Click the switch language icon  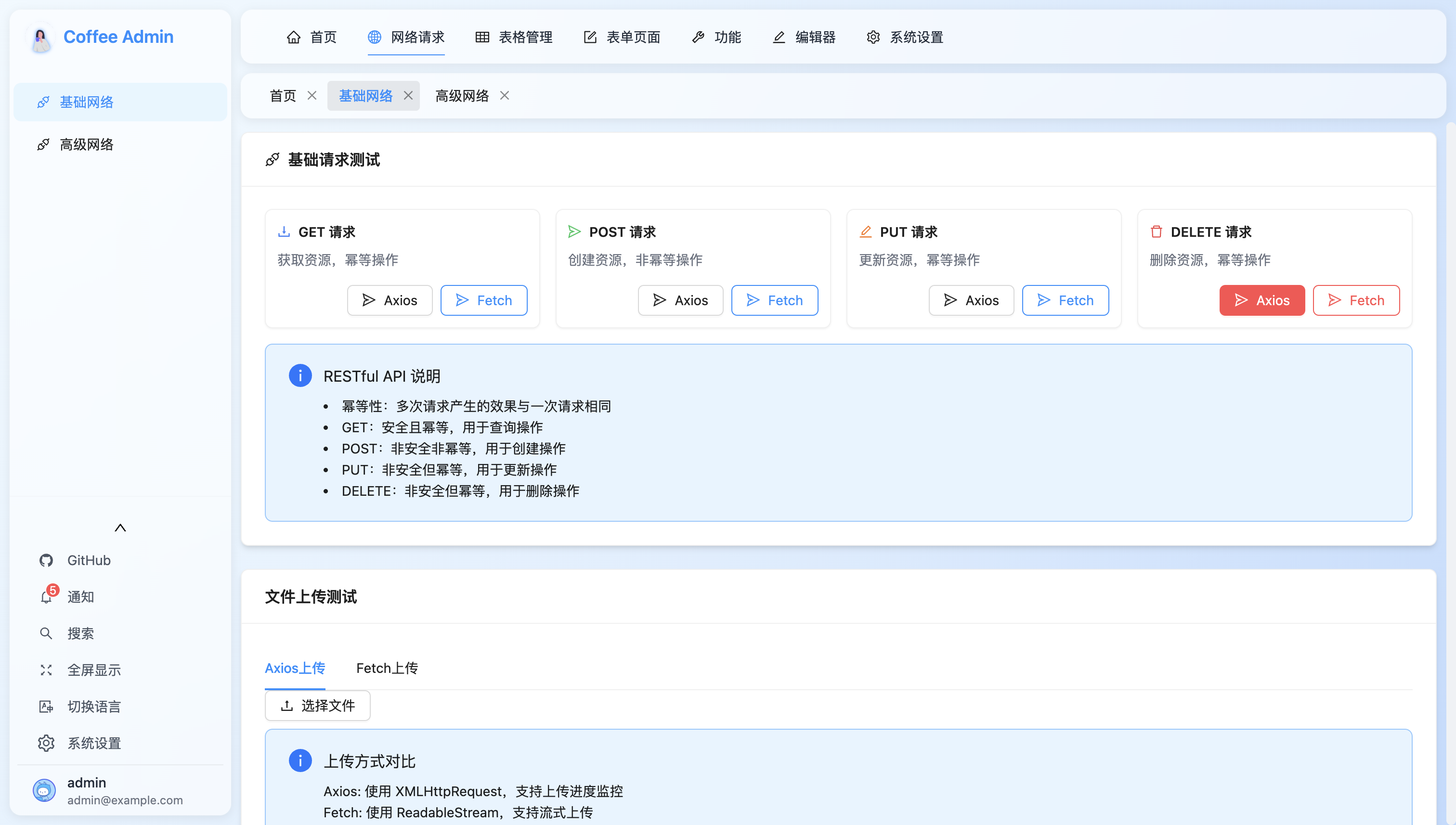tap(47, 707)
